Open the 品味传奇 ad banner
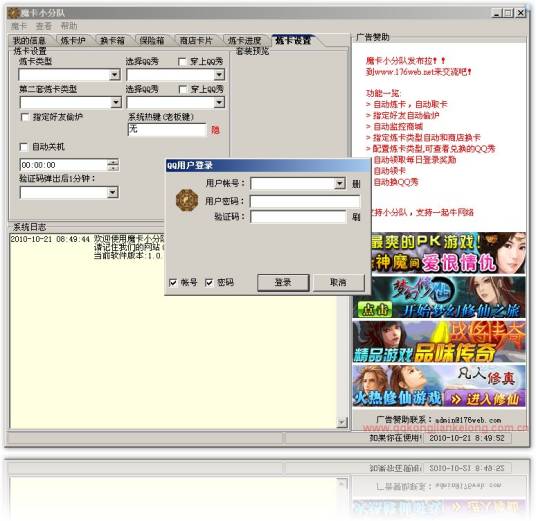 click(439, 342)
